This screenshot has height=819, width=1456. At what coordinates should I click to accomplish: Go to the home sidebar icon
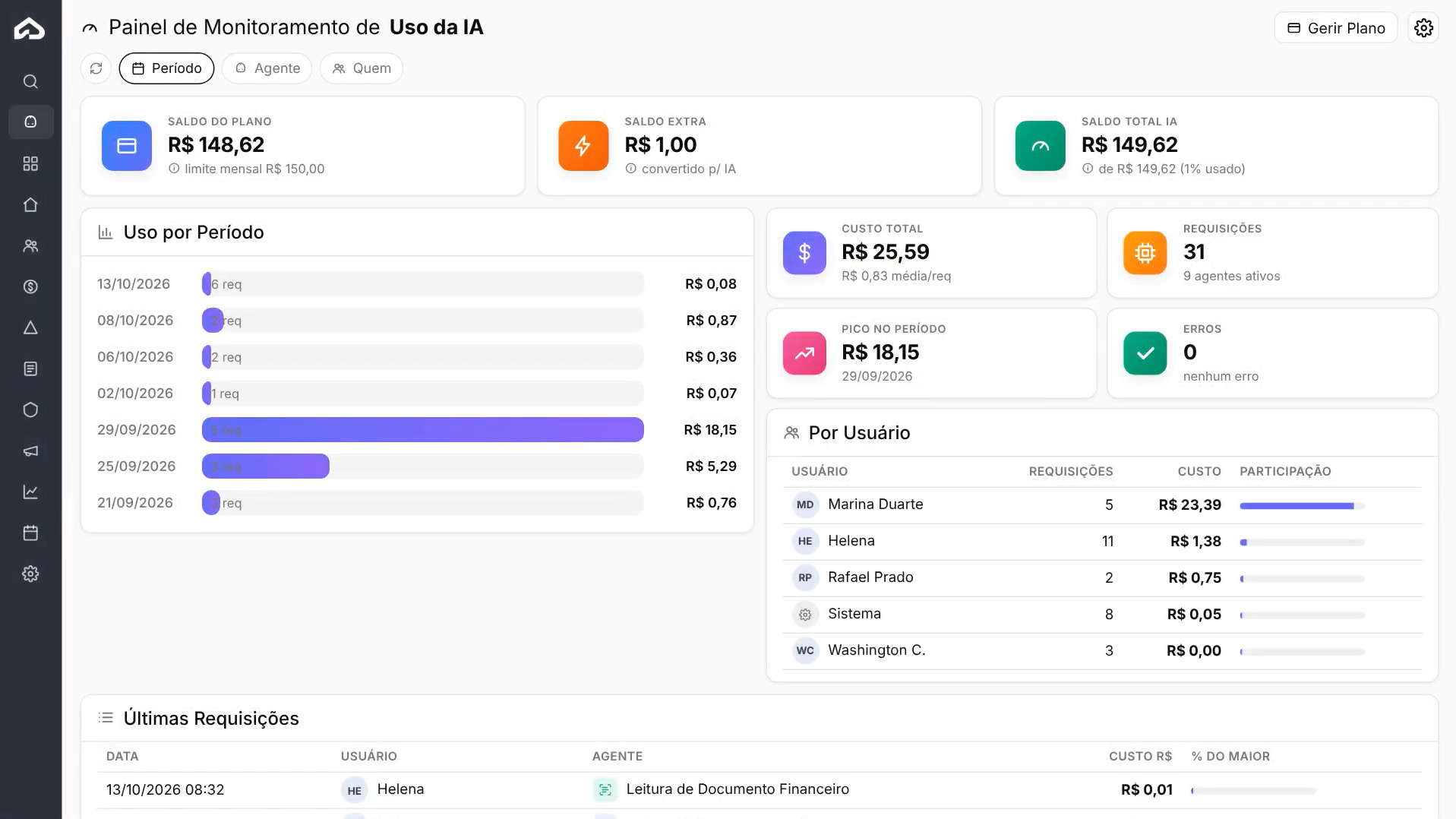[x=30, y=204]
